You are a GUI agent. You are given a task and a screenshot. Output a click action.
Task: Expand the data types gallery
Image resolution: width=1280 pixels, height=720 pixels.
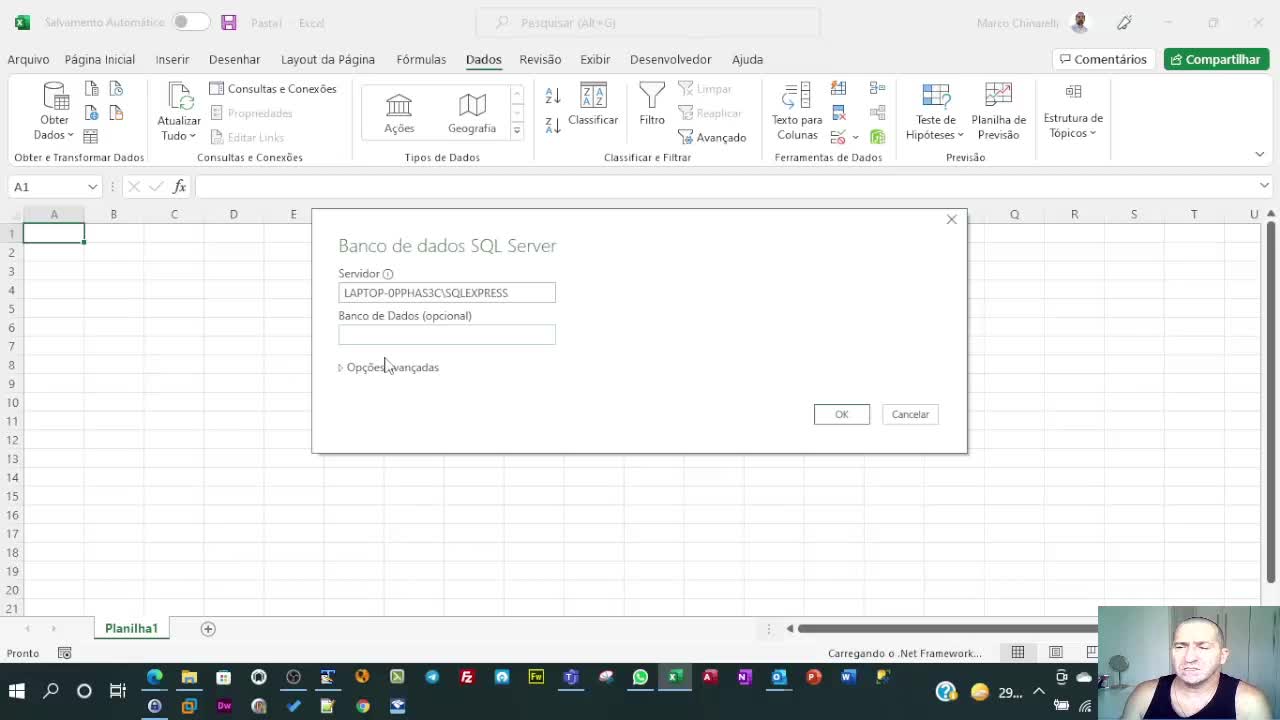(x=517, y=130)
